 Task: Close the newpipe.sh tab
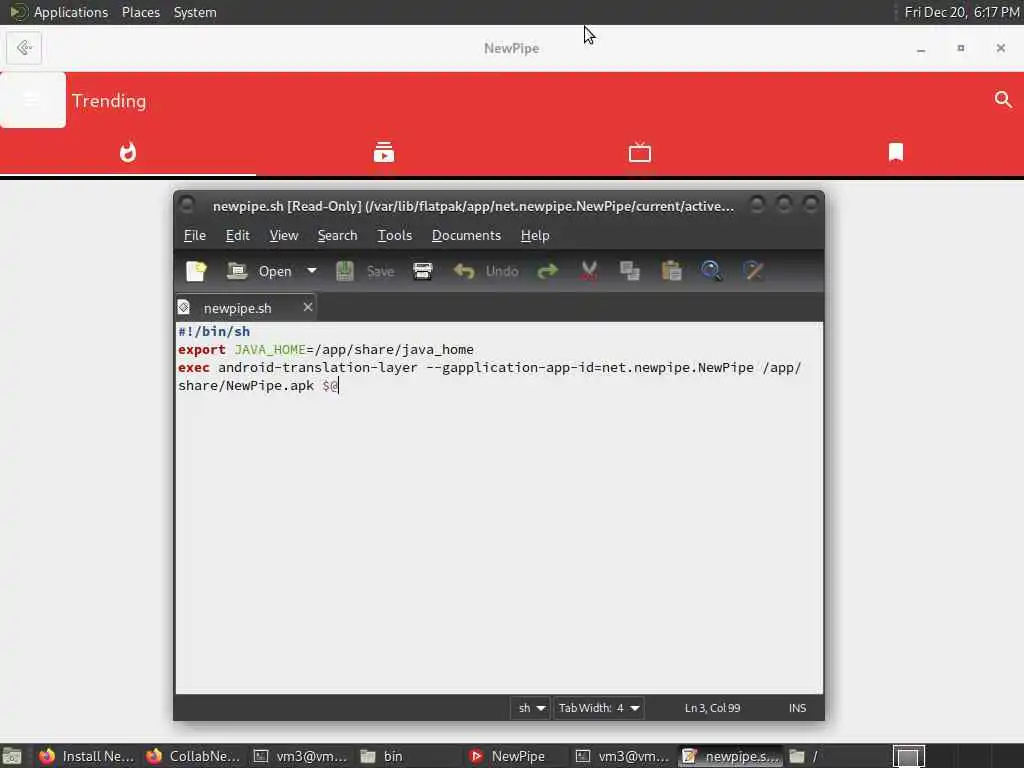tap(308, 307)
